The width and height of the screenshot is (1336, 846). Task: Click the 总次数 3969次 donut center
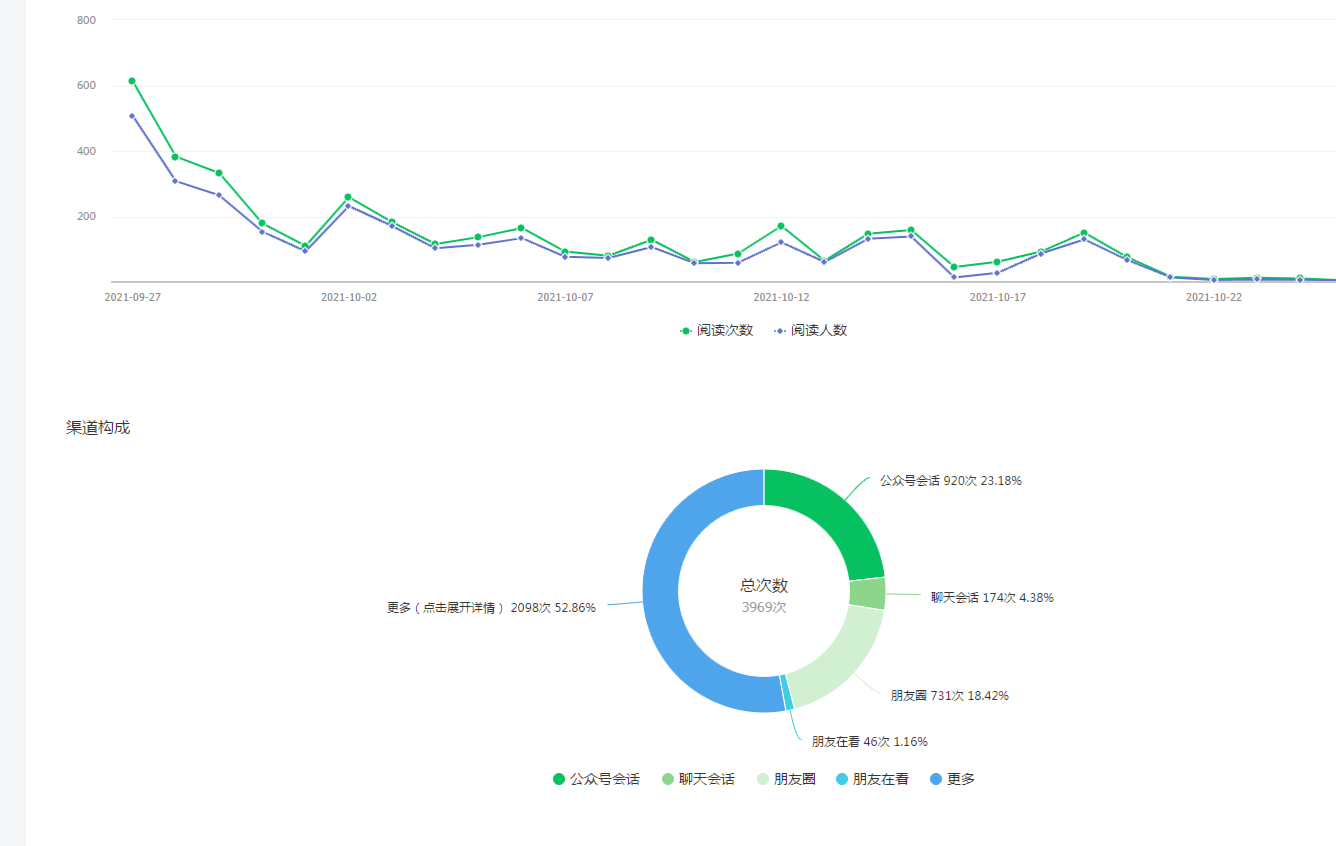(x=764, y=595)
